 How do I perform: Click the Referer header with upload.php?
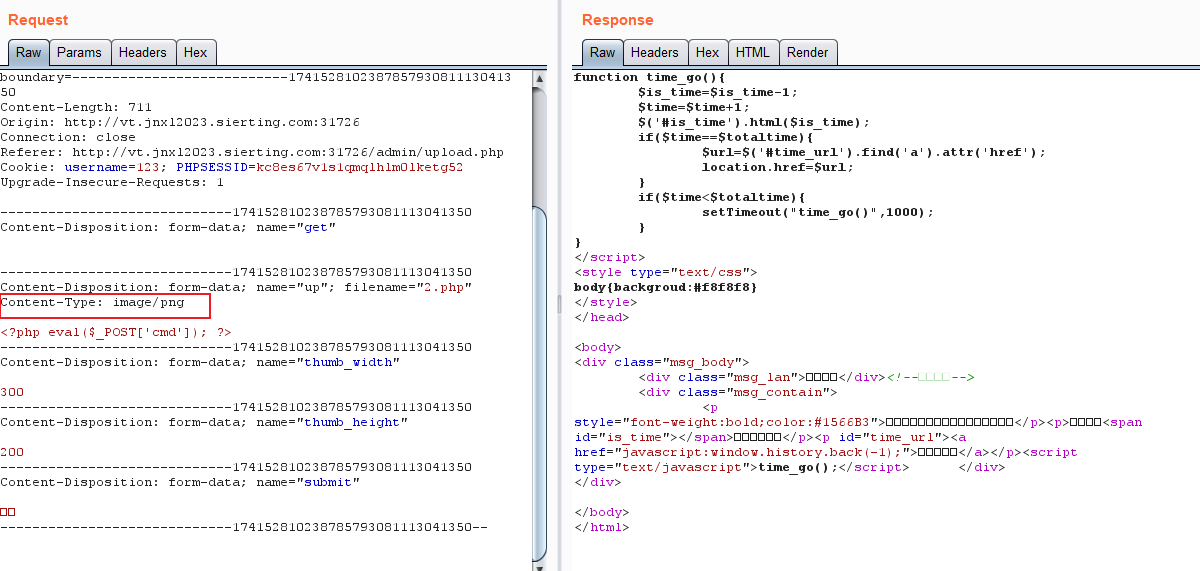252,152
